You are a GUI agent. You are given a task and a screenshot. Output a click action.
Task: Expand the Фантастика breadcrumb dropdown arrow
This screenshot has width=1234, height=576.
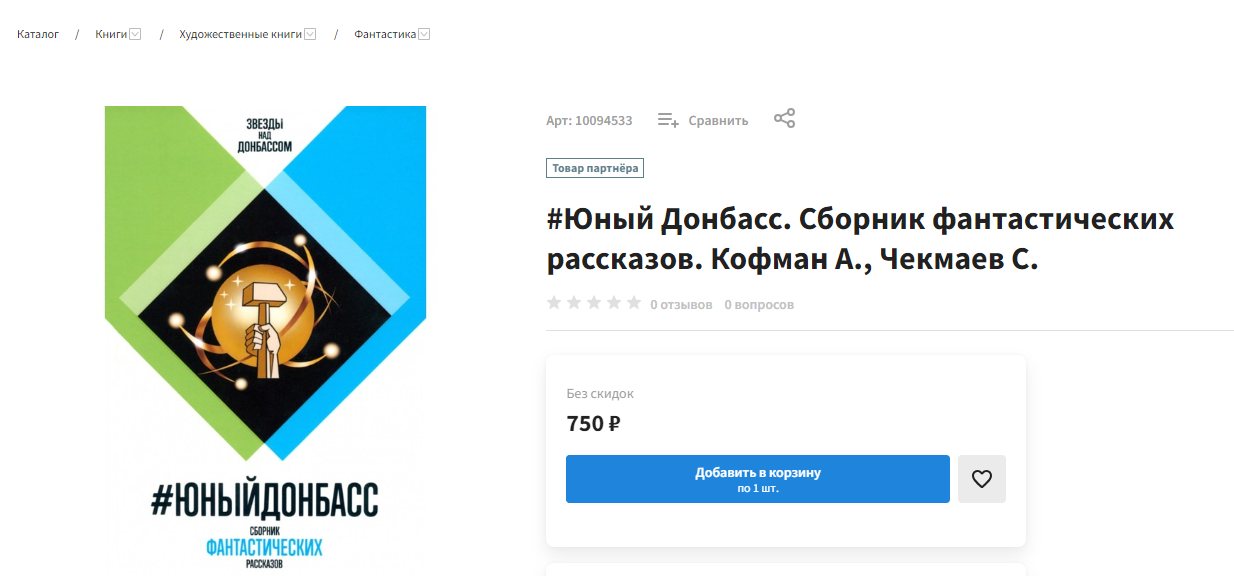pyautogui.click(x=424, y=34)
